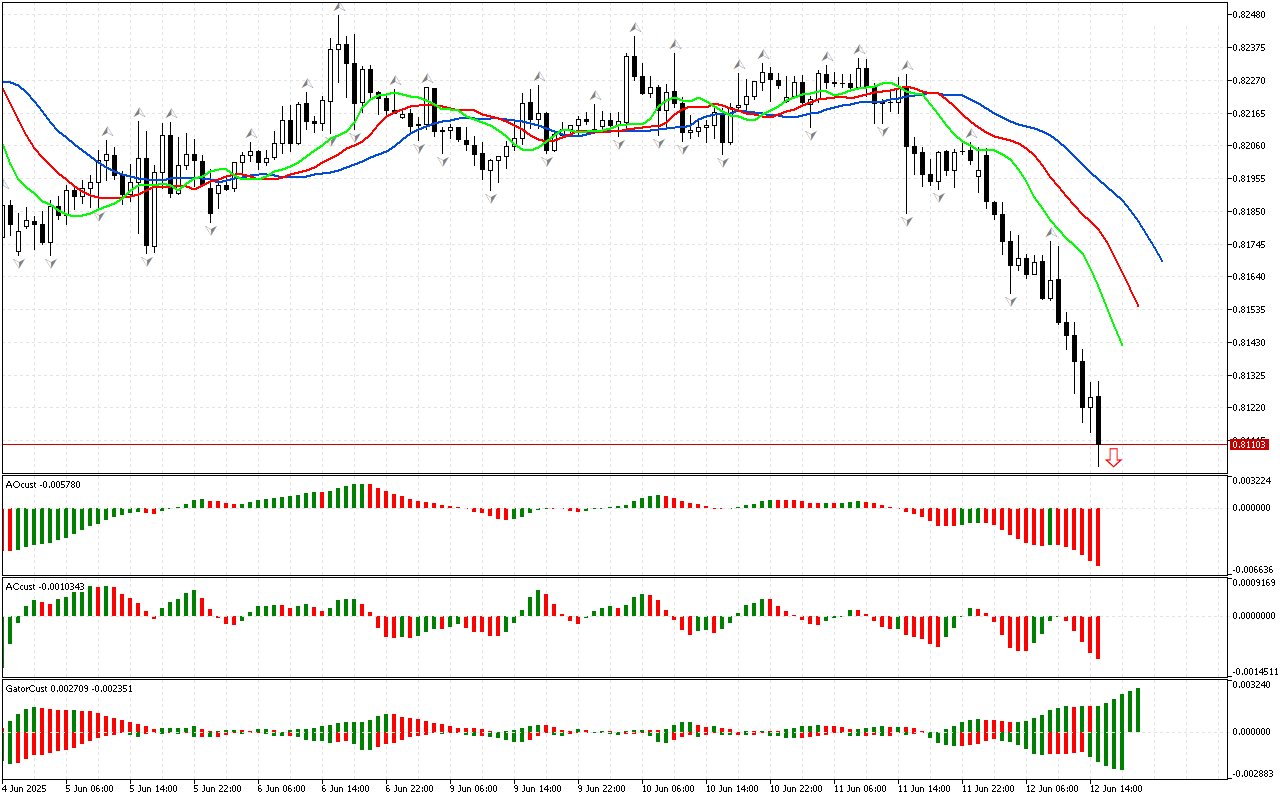Click right end of blue Alligator line

pyautogui.click(x=1161, y=261)
